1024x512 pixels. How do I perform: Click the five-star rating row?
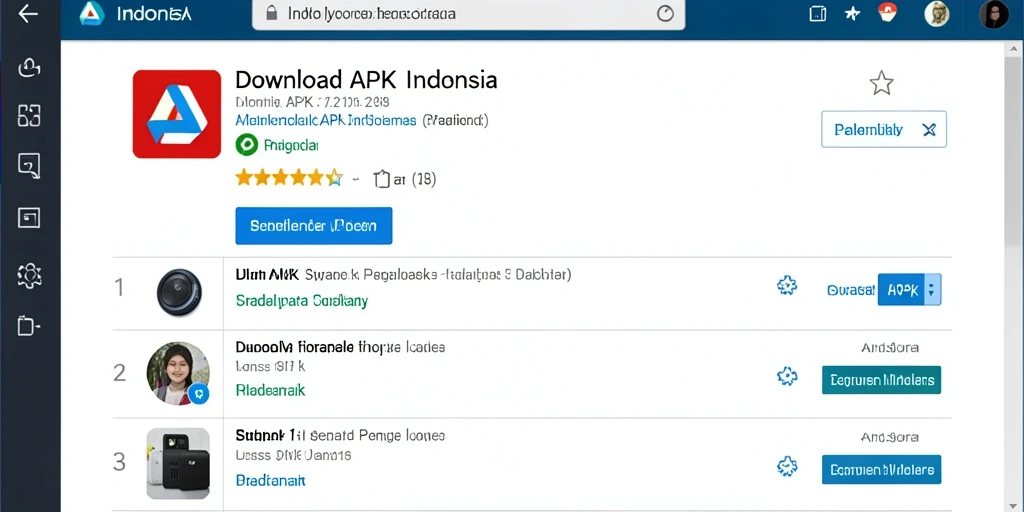(x=289, y=178)
